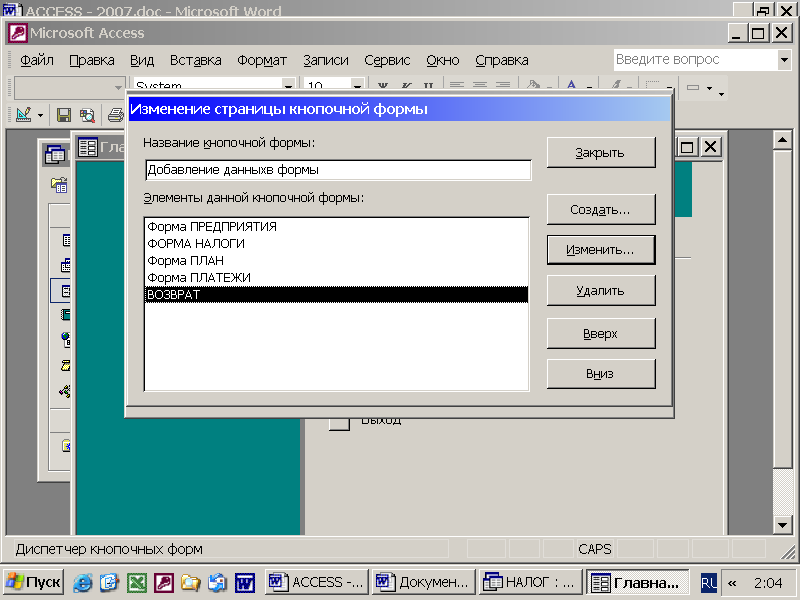Open the Файл menu
The height and width of the screenshot is (600, 800).
(x=37, y=60)
